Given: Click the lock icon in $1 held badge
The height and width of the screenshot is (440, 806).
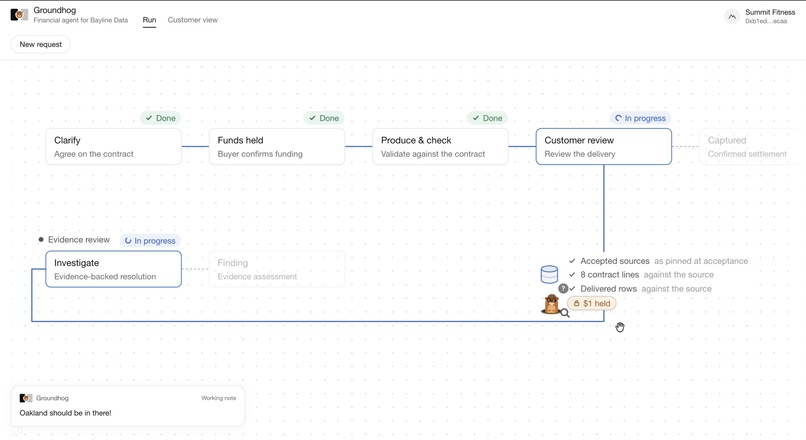Looking at the screenshot, I should pos(577,303).
